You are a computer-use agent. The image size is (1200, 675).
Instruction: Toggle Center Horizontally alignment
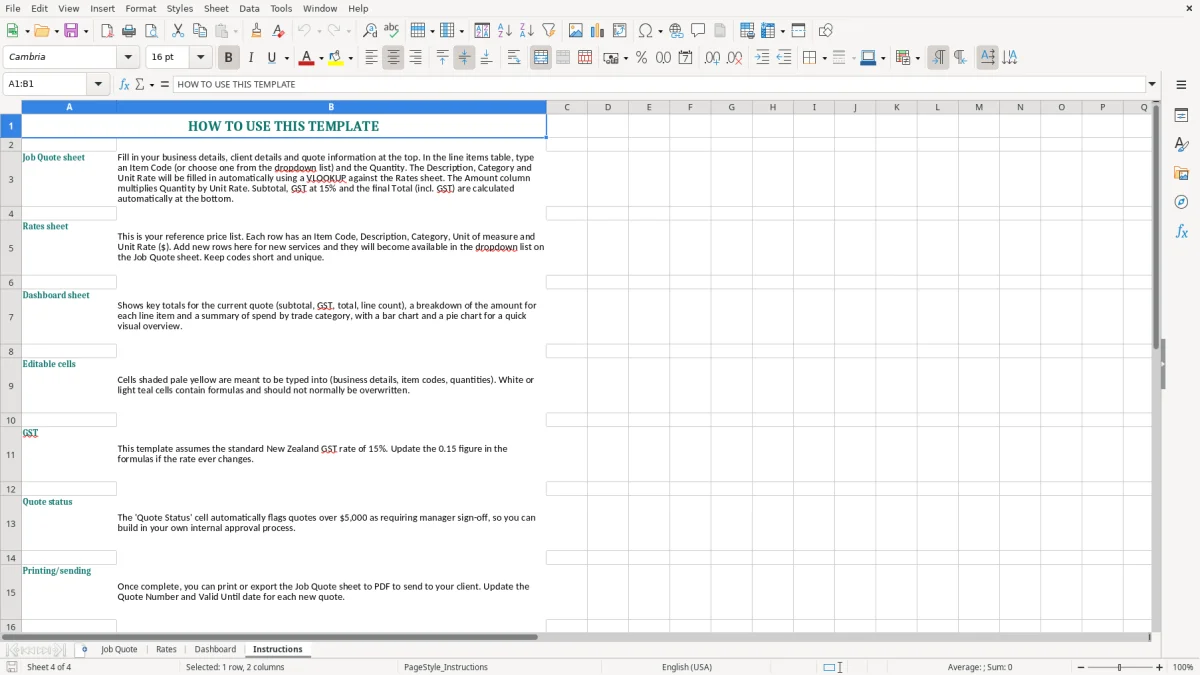[x=393, y=58]
